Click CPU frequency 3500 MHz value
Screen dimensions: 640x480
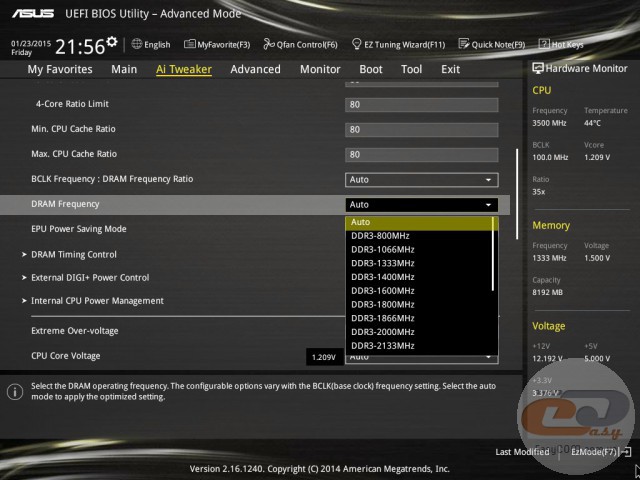549,123
